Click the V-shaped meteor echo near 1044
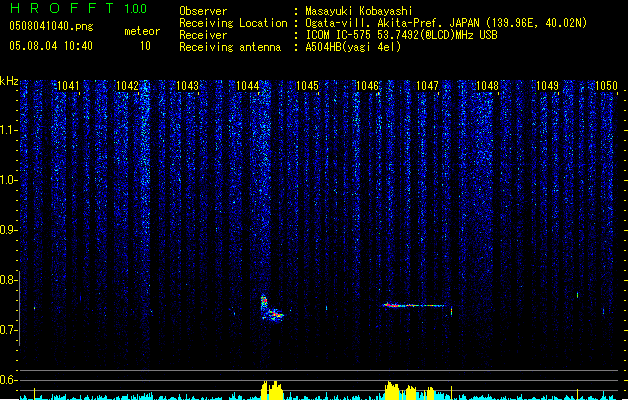Screen dimensions: 629x400 pyautogui.click(x=271, y=308)
